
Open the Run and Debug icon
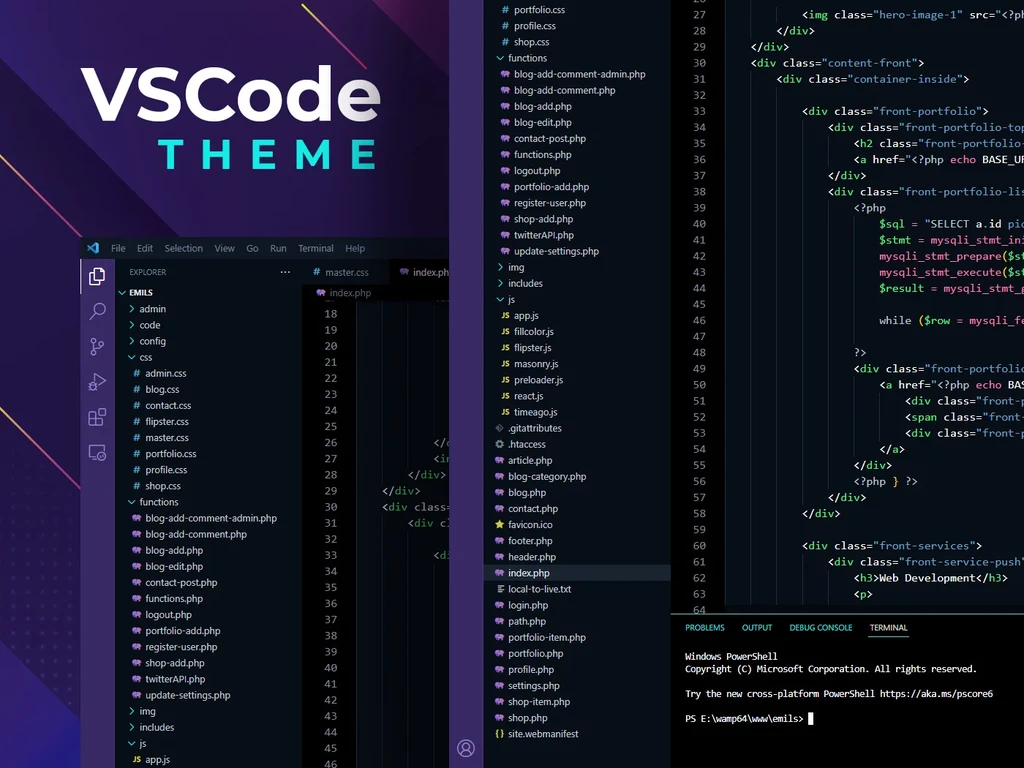[97, 381]
